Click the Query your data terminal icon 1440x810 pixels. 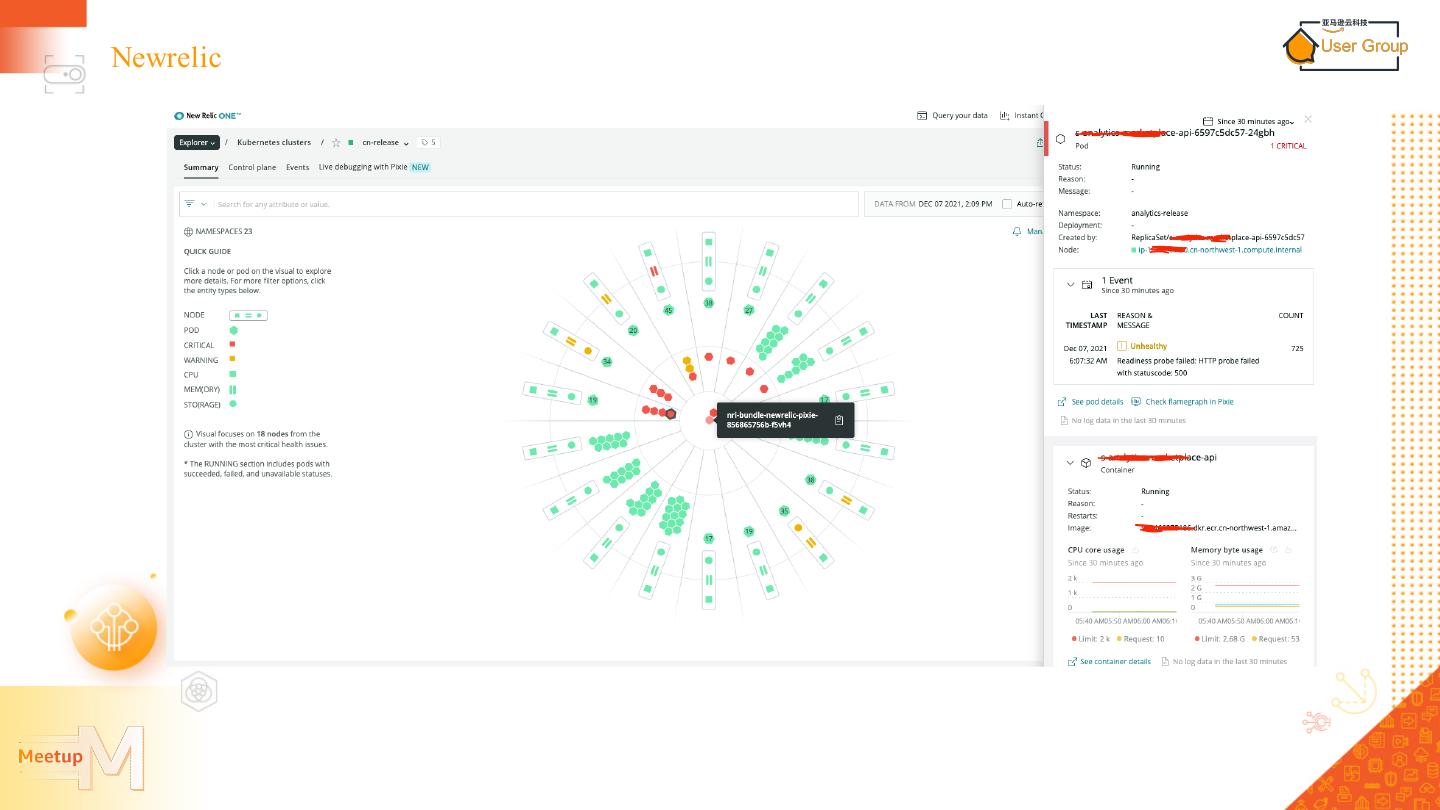pos(922,116)
